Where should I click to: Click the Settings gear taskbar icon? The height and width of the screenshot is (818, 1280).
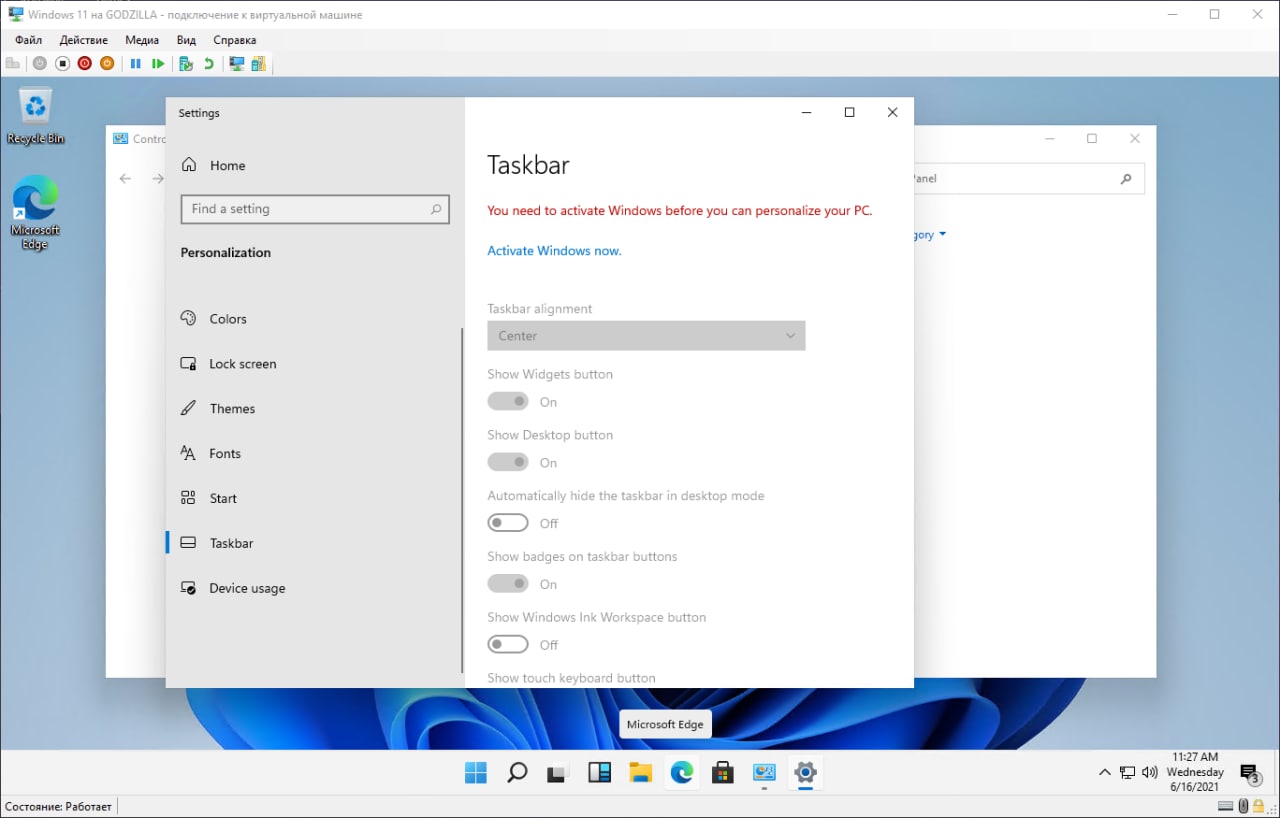805,773
